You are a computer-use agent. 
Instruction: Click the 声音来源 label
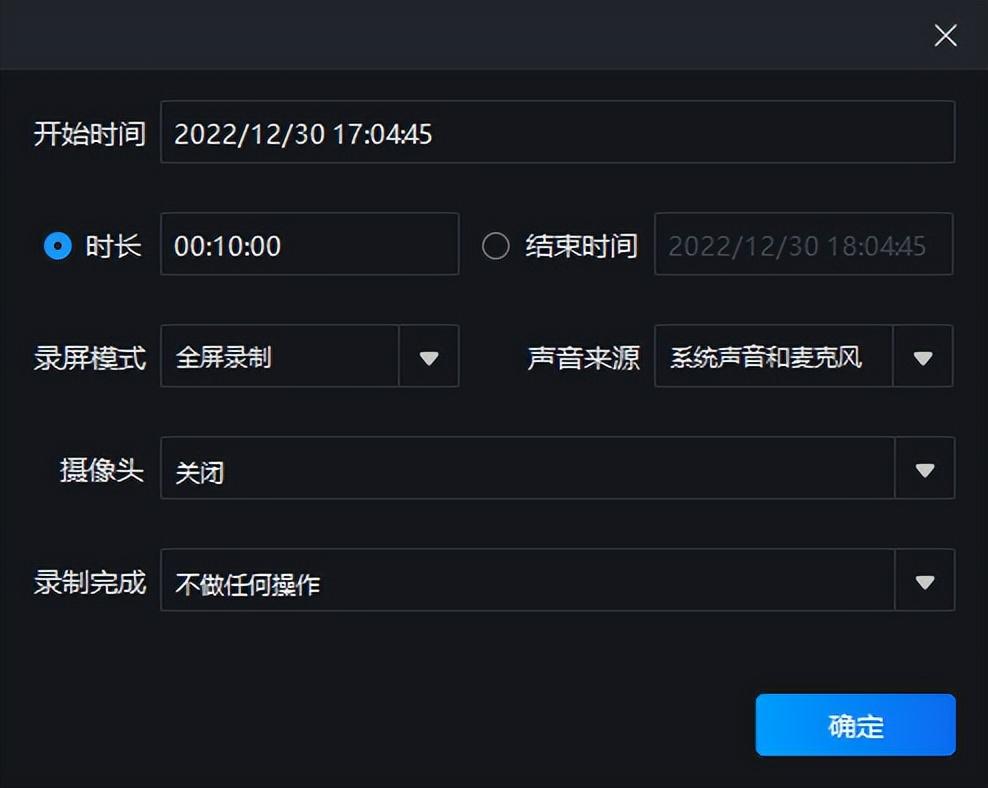(583, 358)
